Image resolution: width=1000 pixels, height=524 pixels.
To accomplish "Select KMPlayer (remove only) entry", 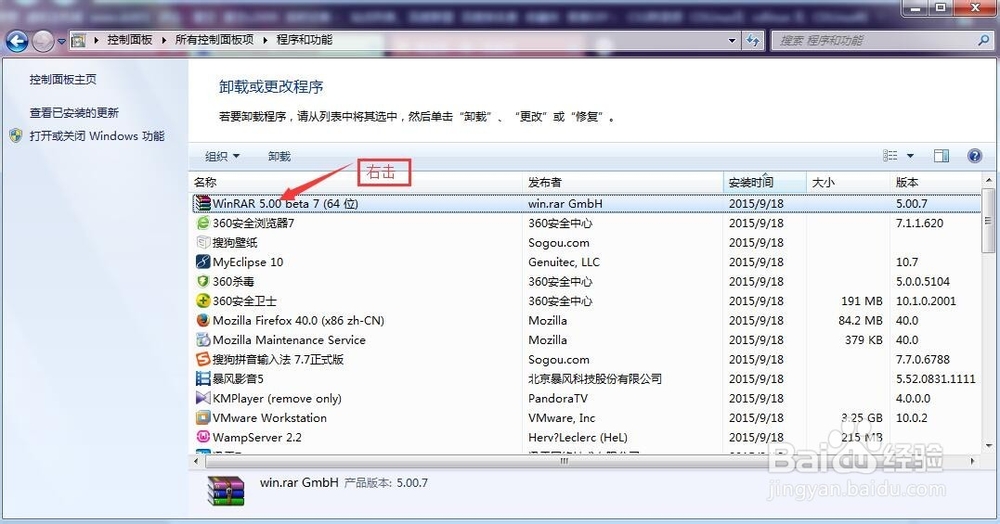I will click(x=277, y=398).
